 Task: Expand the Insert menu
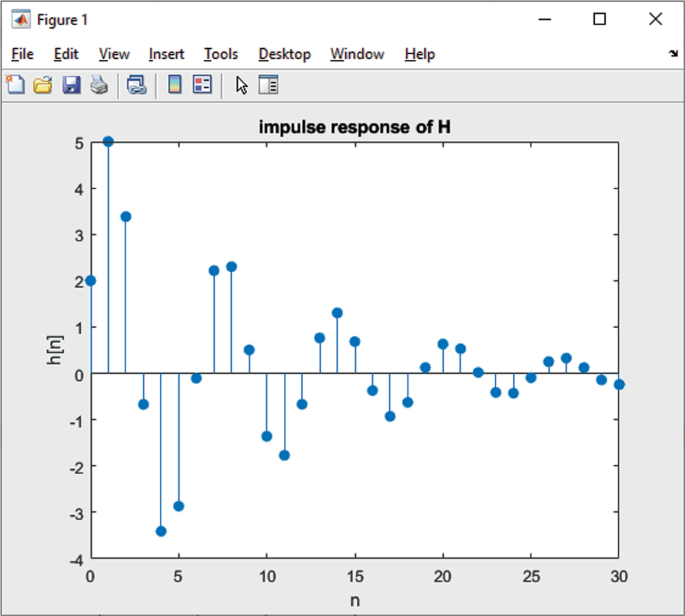(x=166, y=54)
